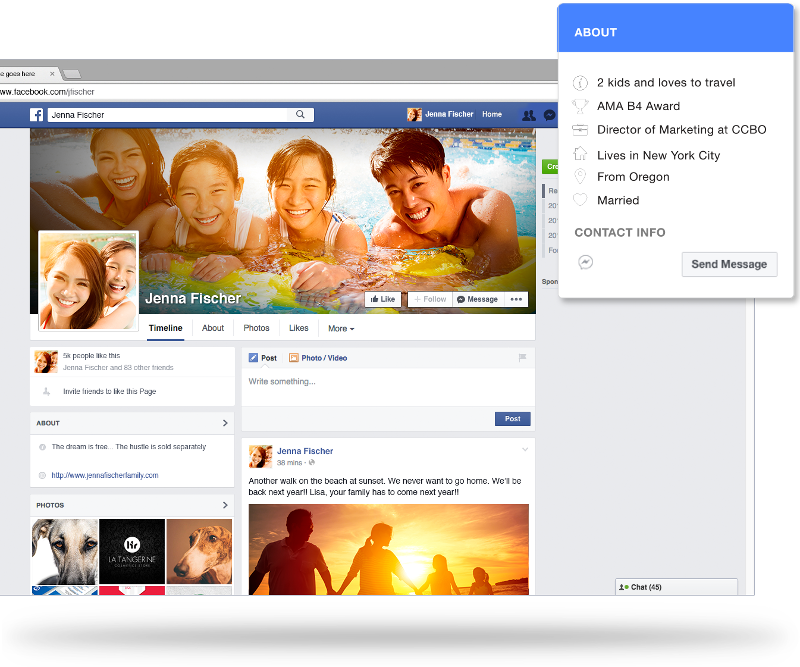Screen dimensions: 800x667
Task: Click 'The dream is free' about text
Action: point(129,447)
